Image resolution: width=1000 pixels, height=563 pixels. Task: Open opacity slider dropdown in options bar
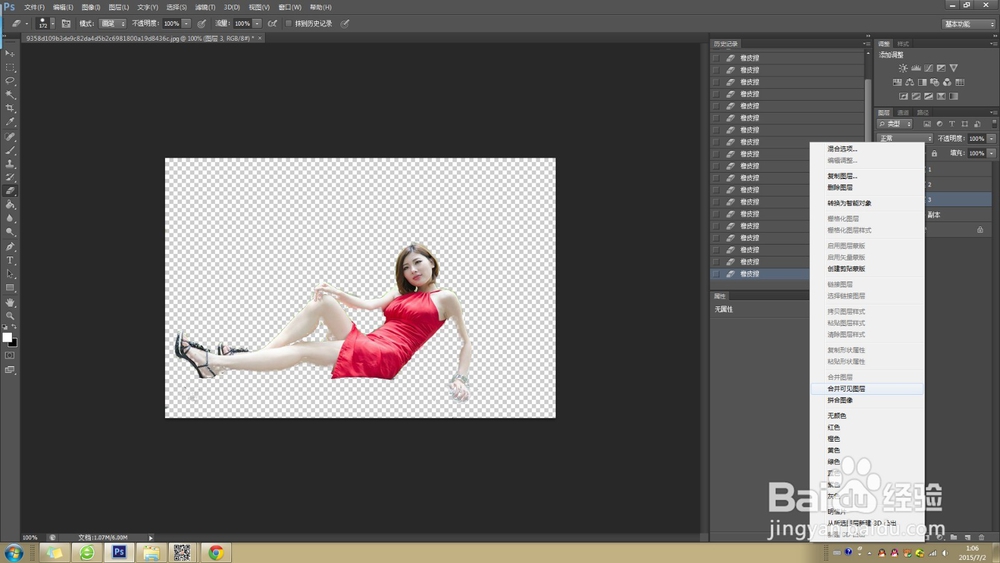[x=186, y=24]
